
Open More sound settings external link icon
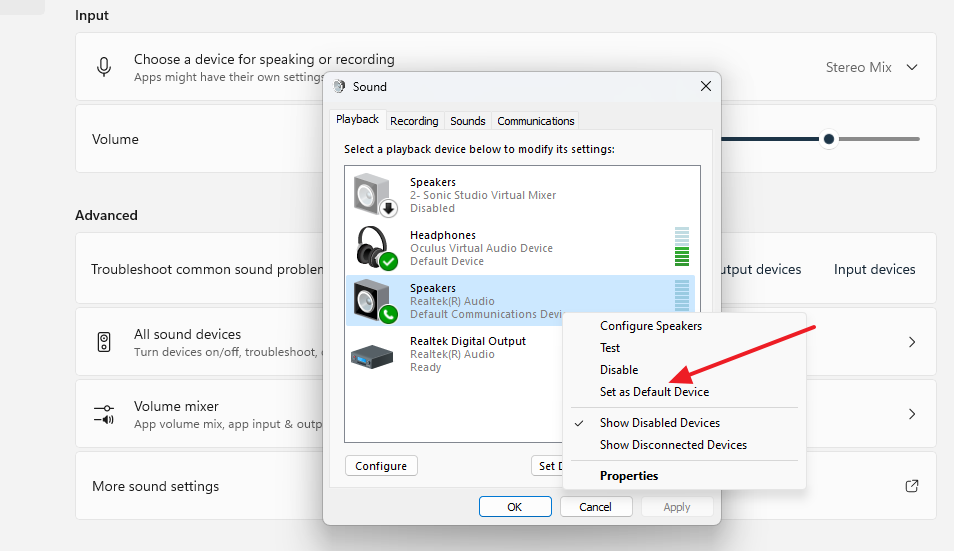[911, 486]
